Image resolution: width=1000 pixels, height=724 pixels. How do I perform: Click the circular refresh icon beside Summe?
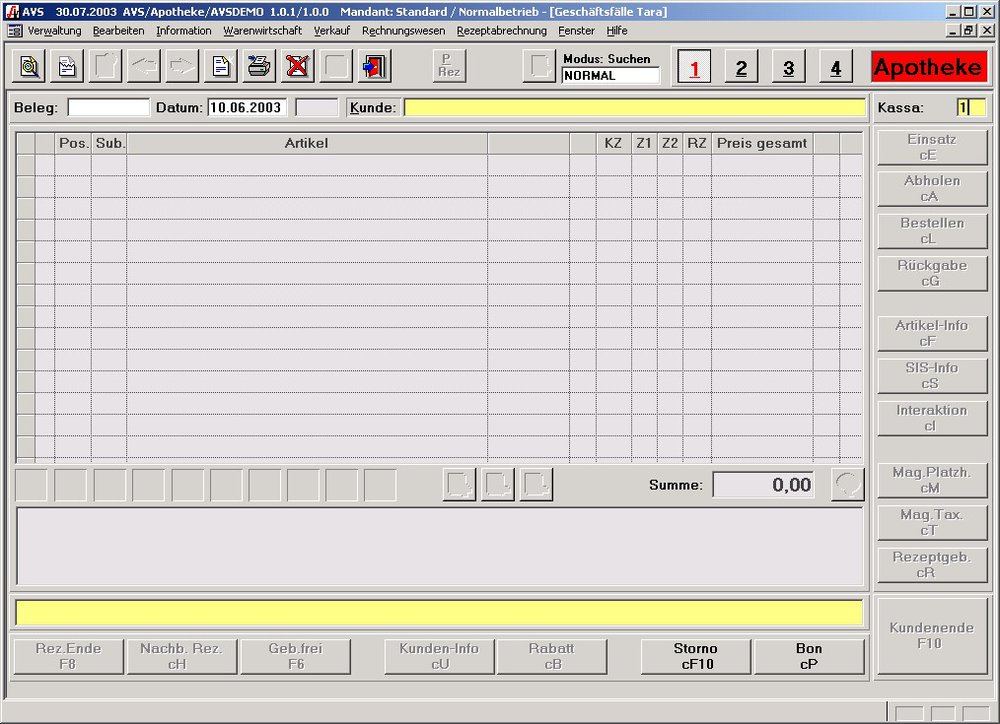point(847,485)
